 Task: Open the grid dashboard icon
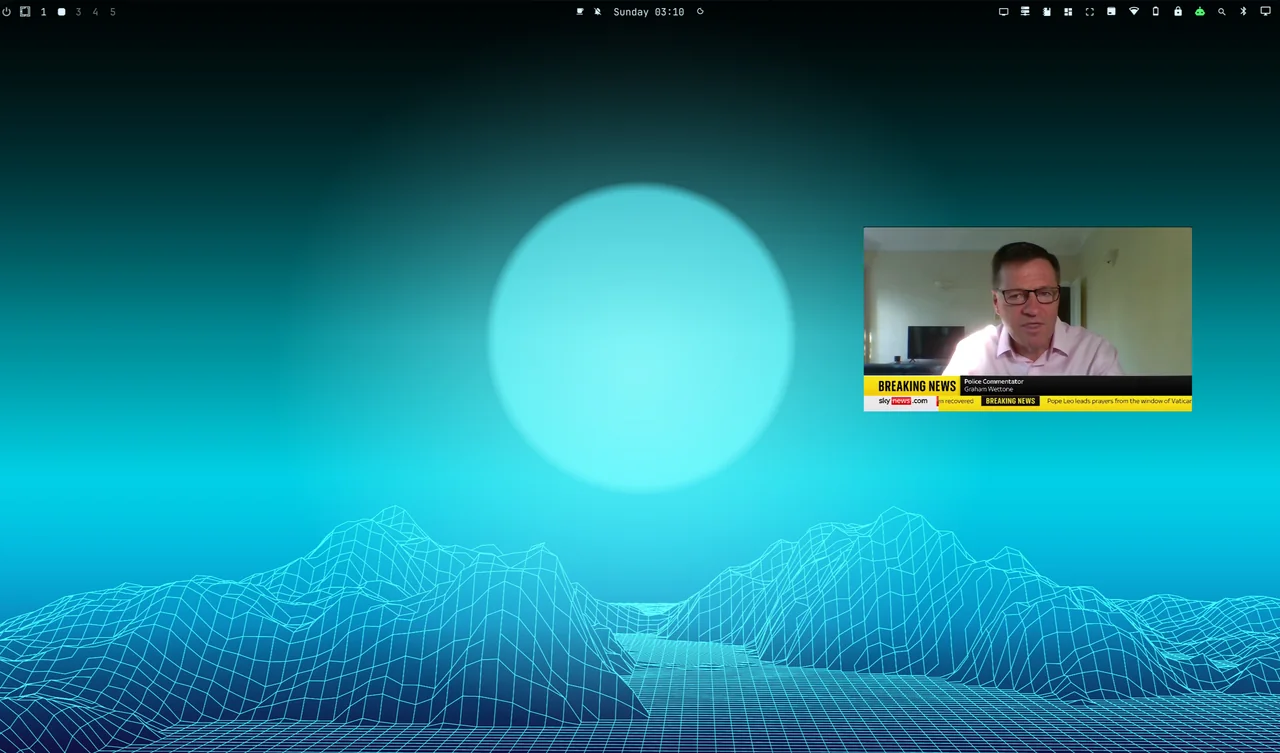coord(1068,12)
